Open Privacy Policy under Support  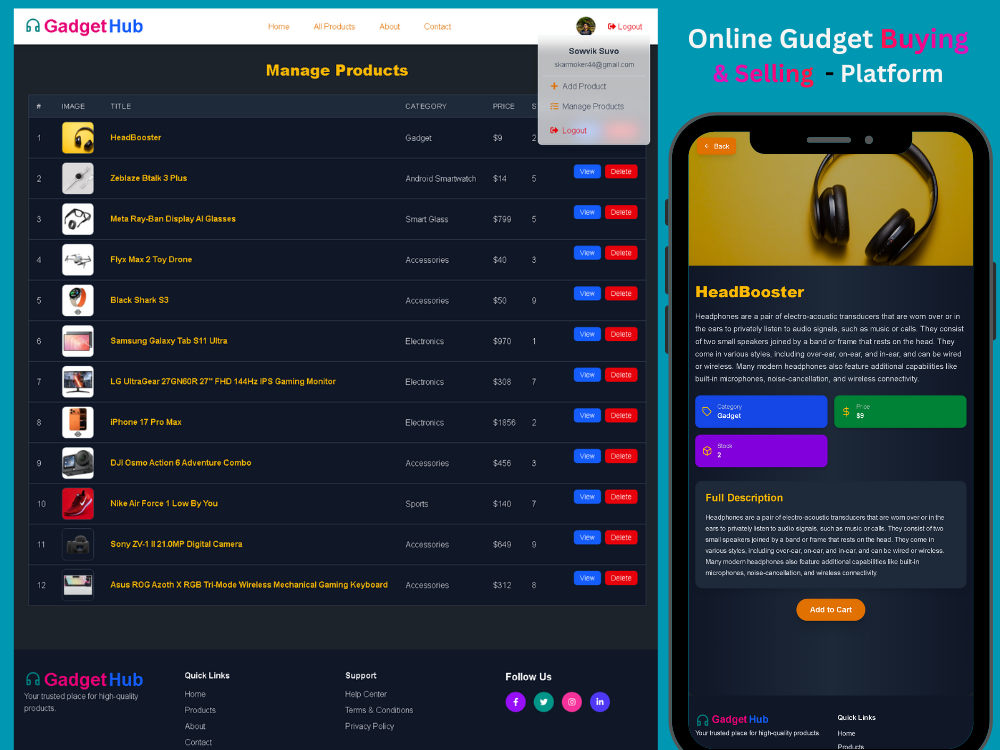point(369,726)
